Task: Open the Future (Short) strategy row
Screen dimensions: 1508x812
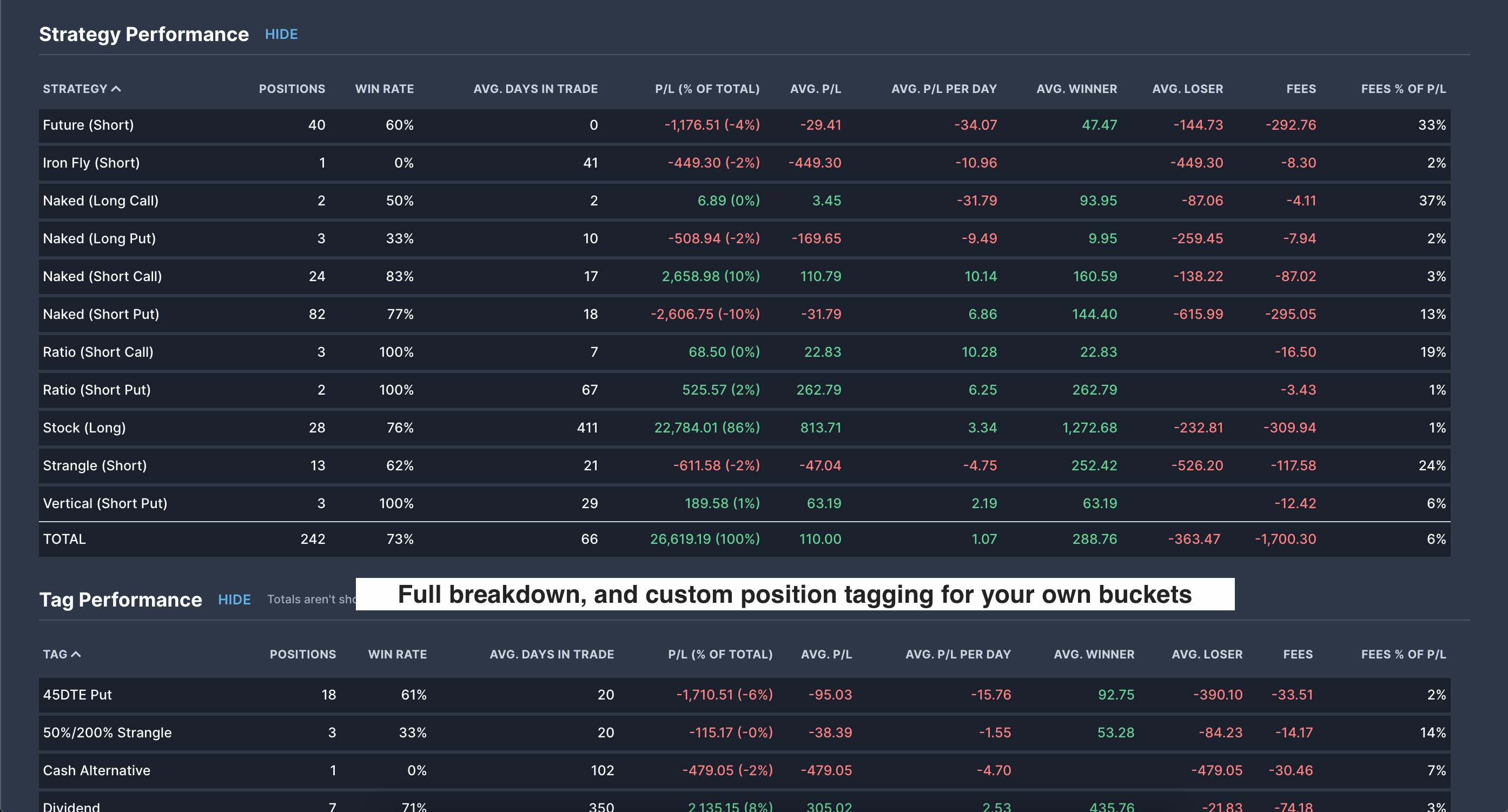Action: pyautogui.click(x=88, y=125)
